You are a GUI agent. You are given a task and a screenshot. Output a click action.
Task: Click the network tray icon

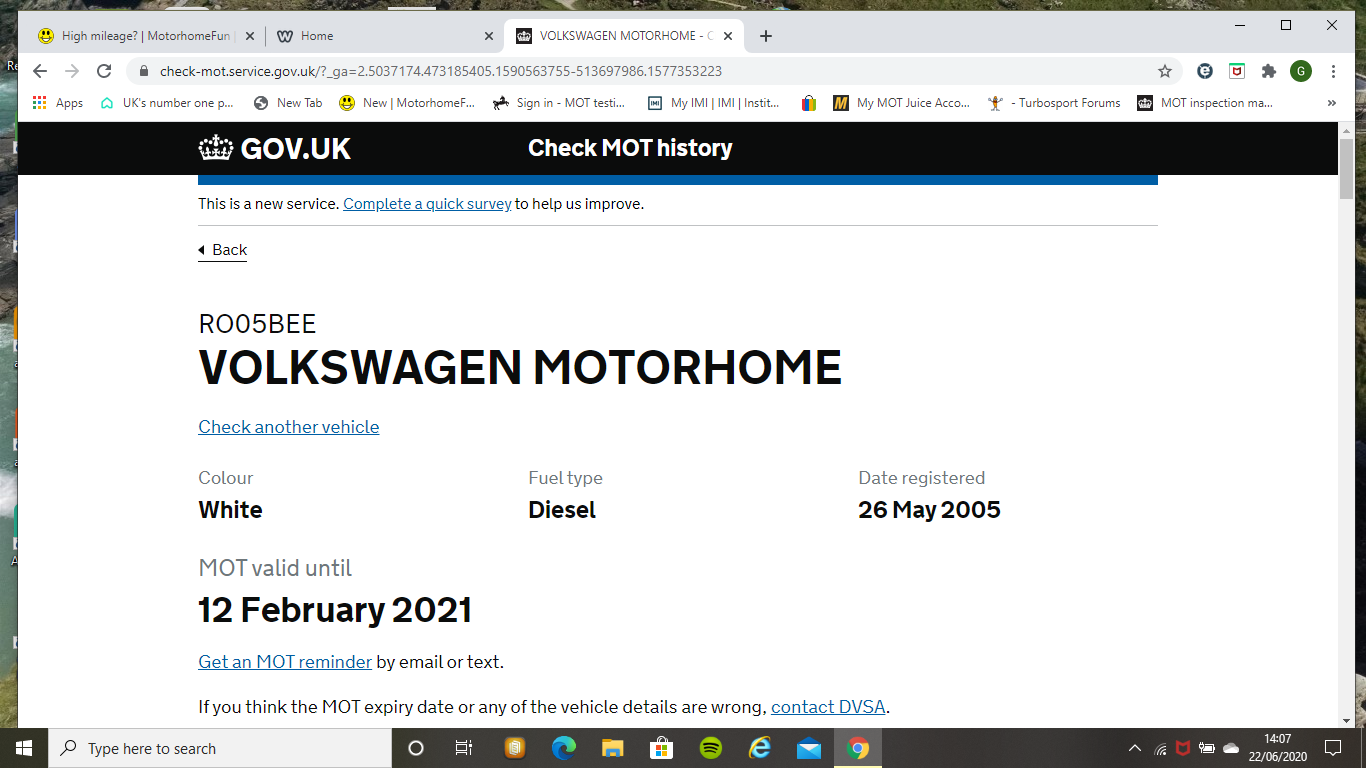(1160, 748)
